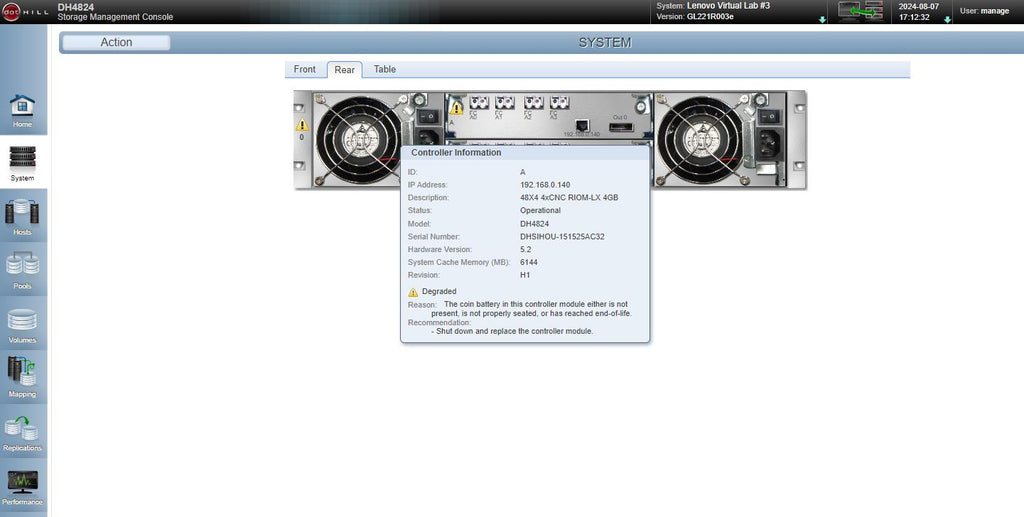Click the Controller Information popup title
1024x517 pixels.
pyautogui.click(x=456, y=153)
